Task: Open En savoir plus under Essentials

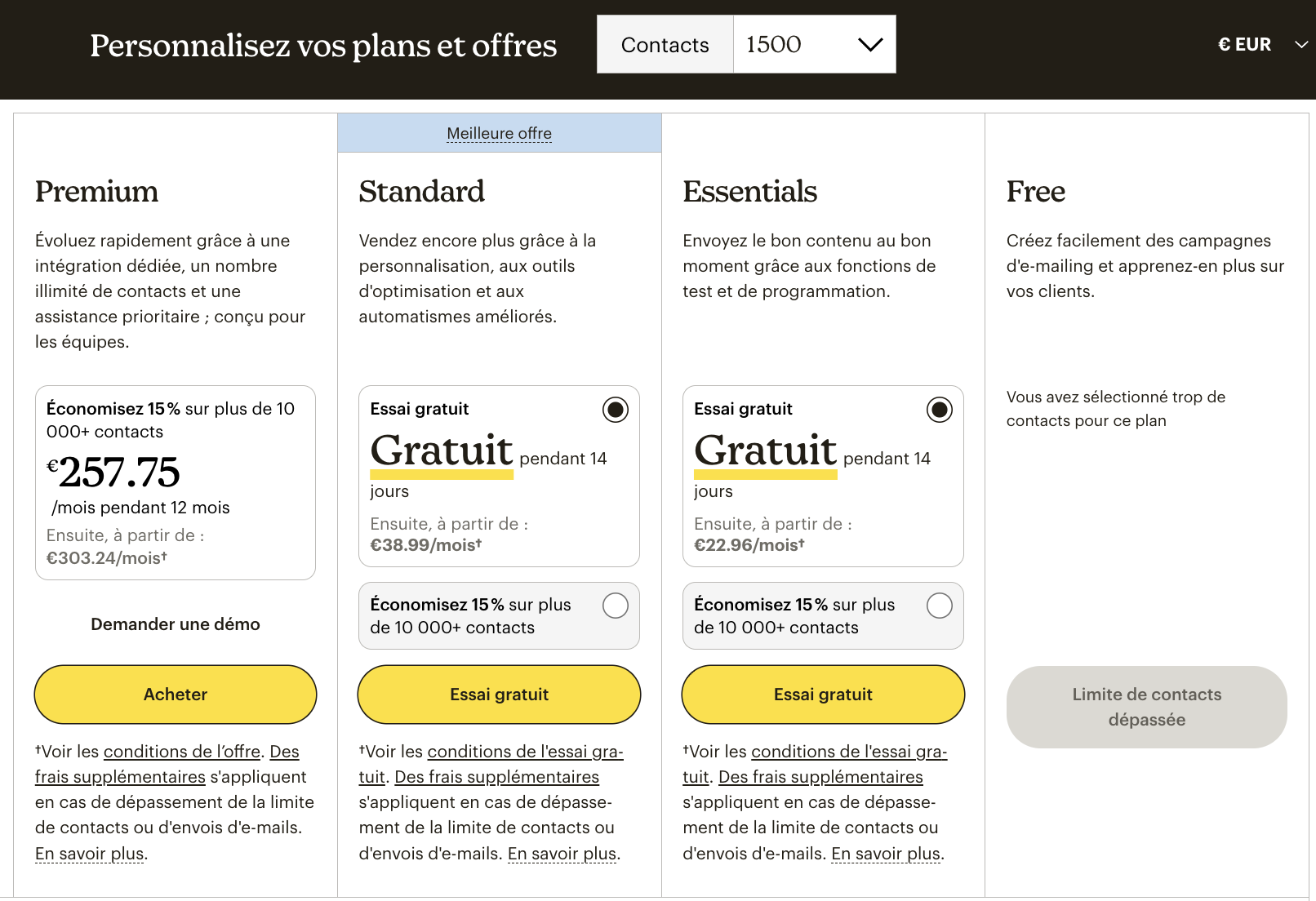Action: coord(885,853)
